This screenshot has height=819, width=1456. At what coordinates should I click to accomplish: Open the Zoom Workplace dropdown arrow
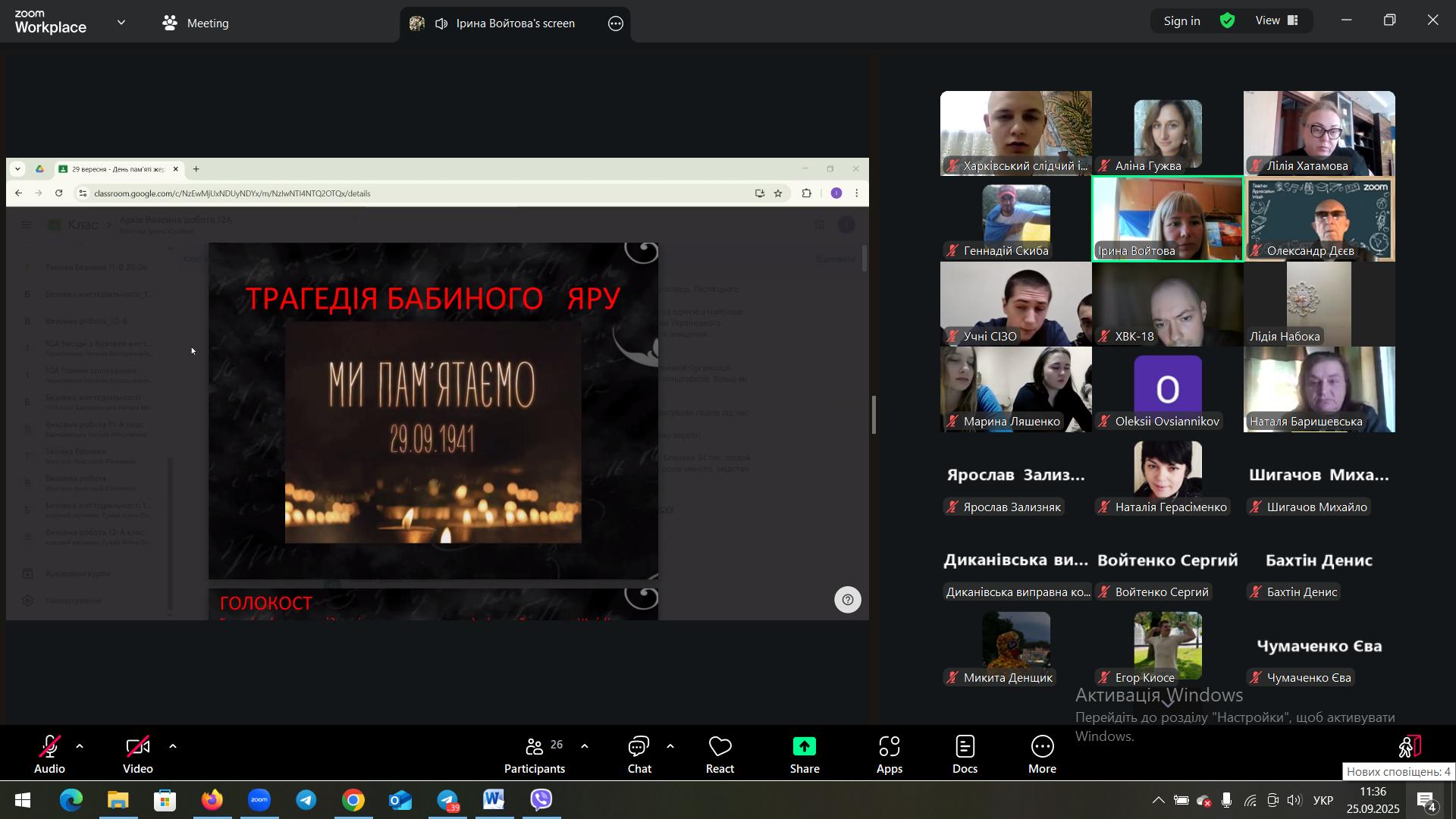coord(121,23)
